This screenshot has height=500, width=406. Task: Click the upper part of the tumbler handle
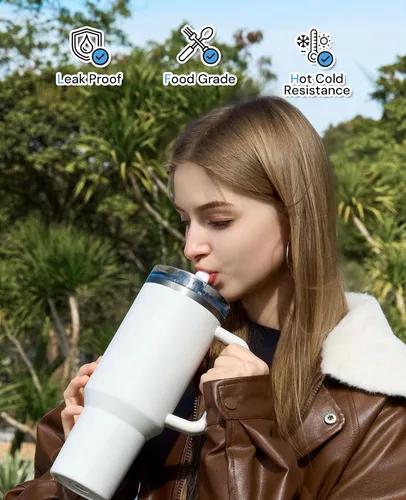pyautogui.click(x=230, y=338)
